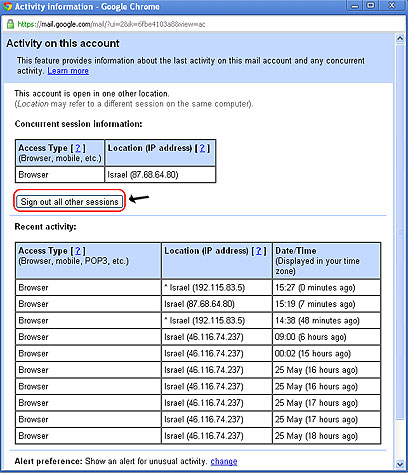Screen dimensions: 408x473
Task: Open the help link beside Location in the recent activity table
Action: point(259,250)
